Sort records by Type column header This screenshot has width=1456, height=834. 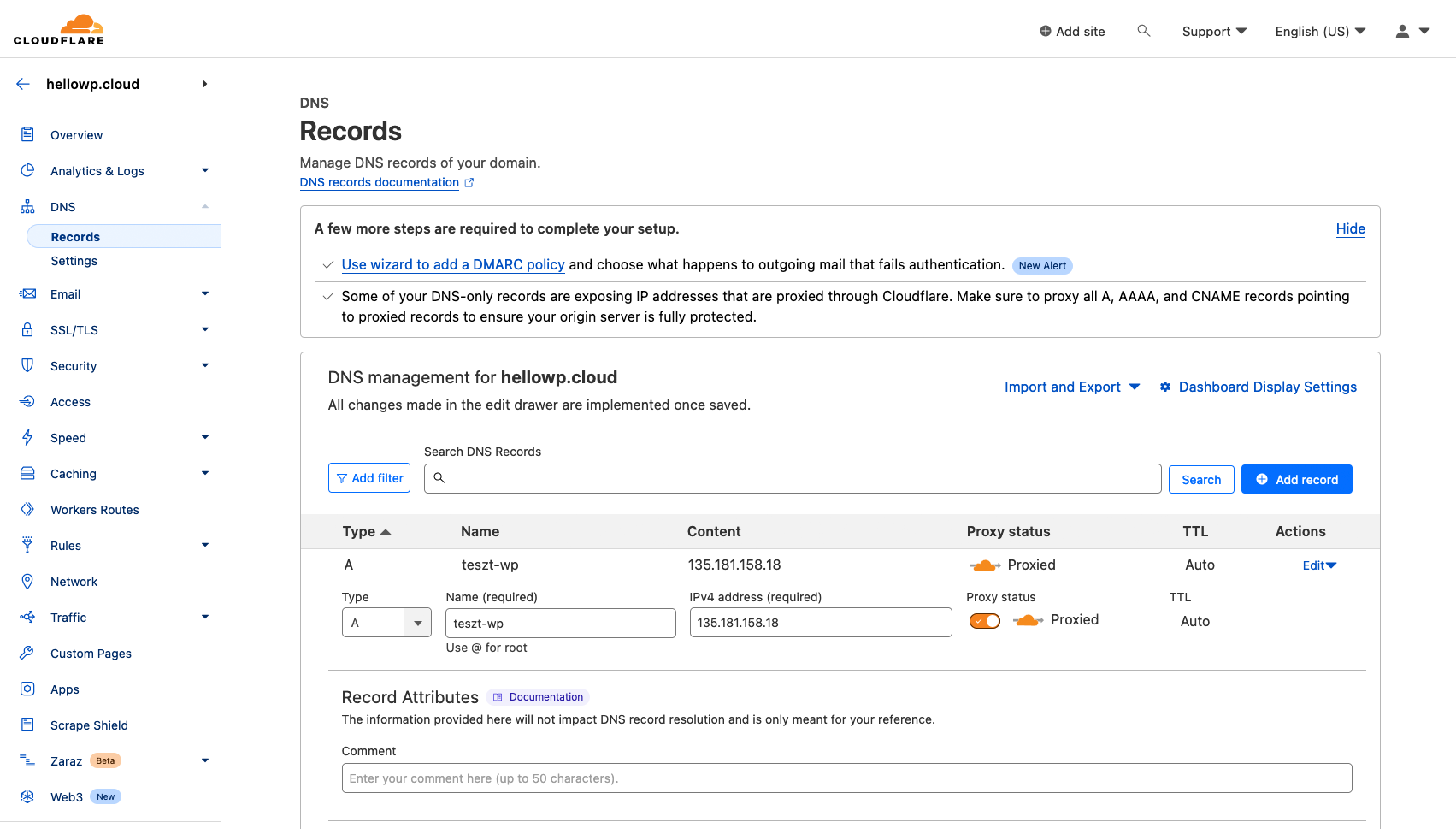click(367, 531)
